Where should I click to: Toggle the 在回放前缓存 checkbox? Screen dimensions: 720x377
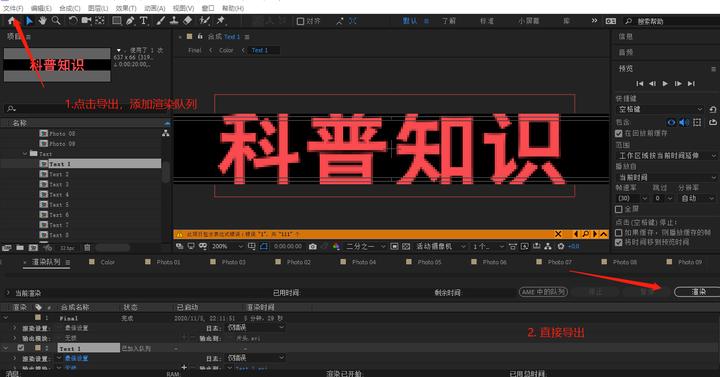coord(619,133)
